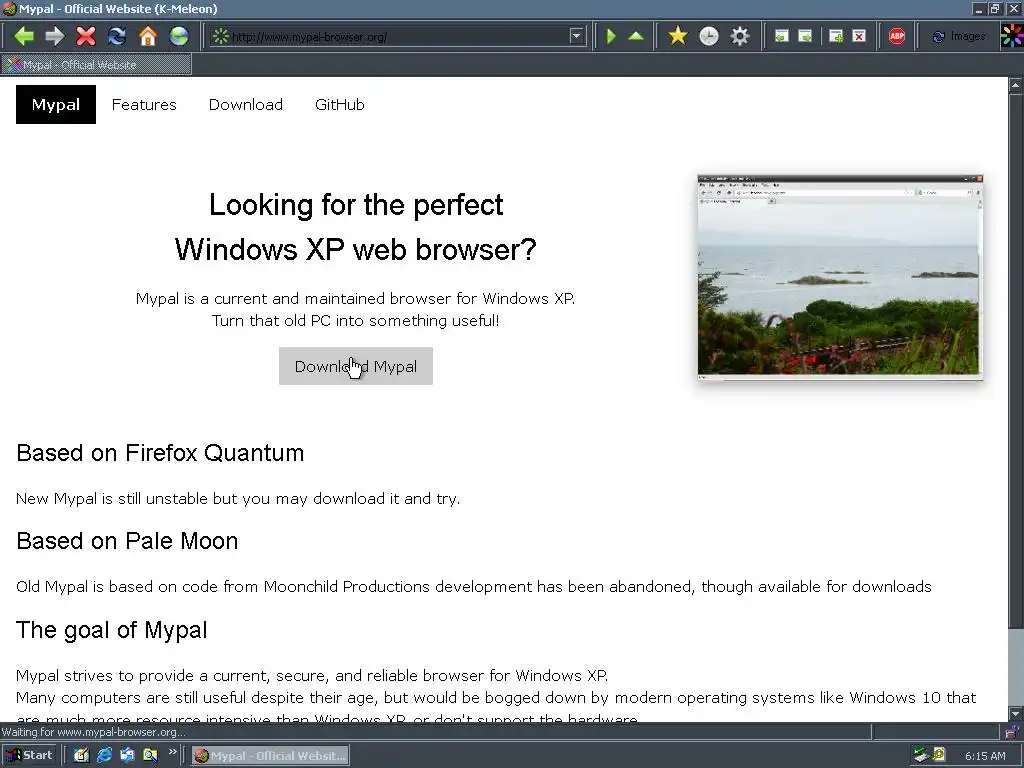Open the URL bar dropdown arrow
The height and width of the screenshot is (768, 1024).
(576, 37)
